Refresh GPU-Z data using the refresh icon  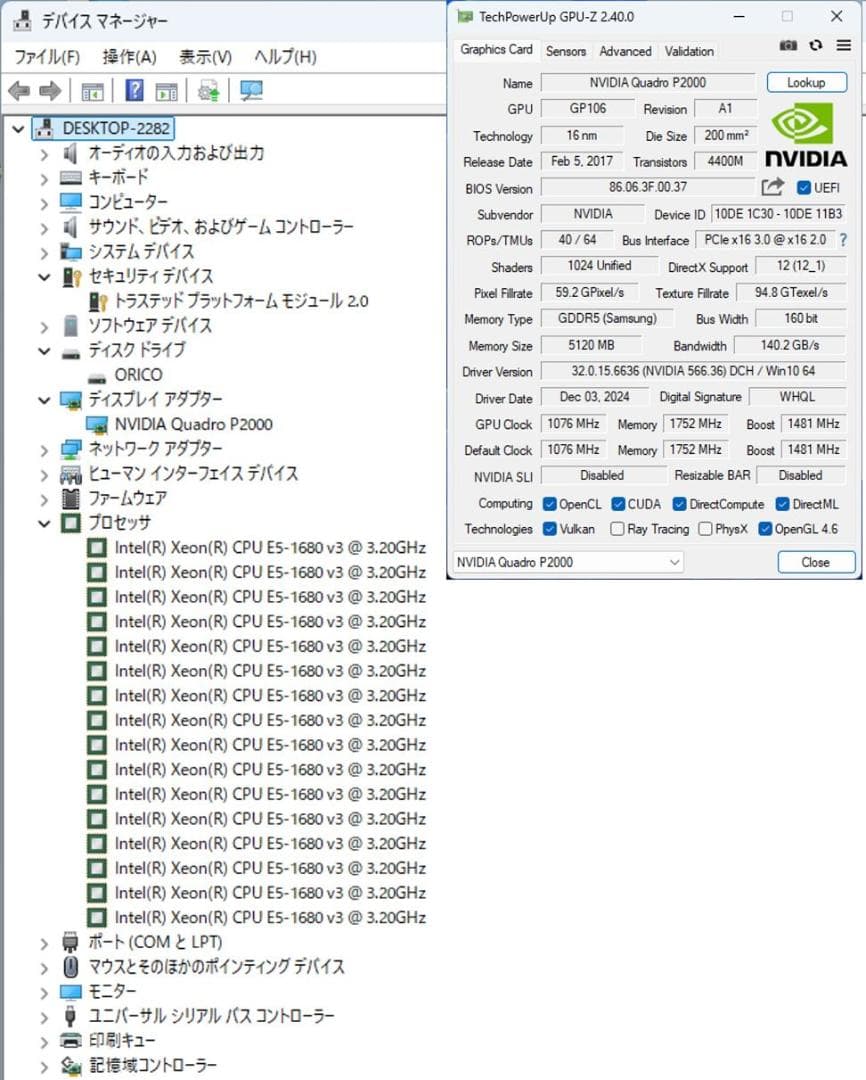point(814,45)
